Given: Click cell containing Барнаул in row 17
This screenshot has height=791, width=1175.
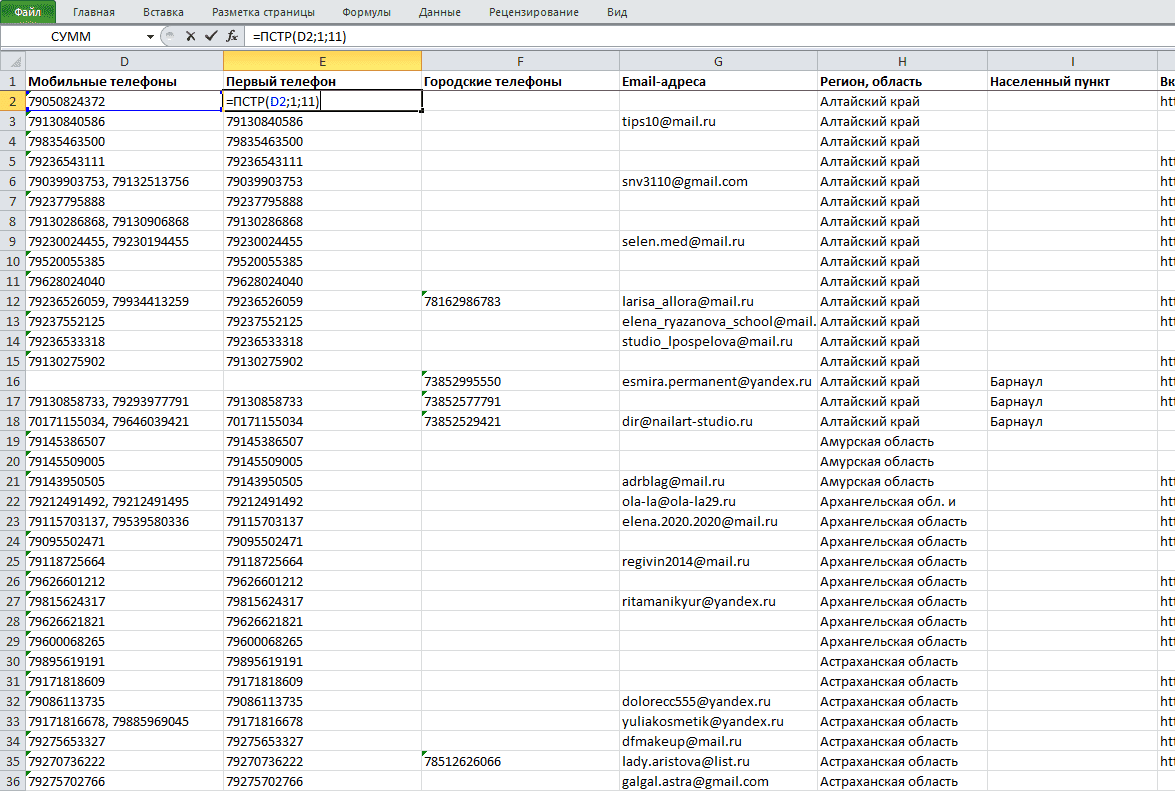Looking at the screenshot, I should click(x=1072, y=401).
